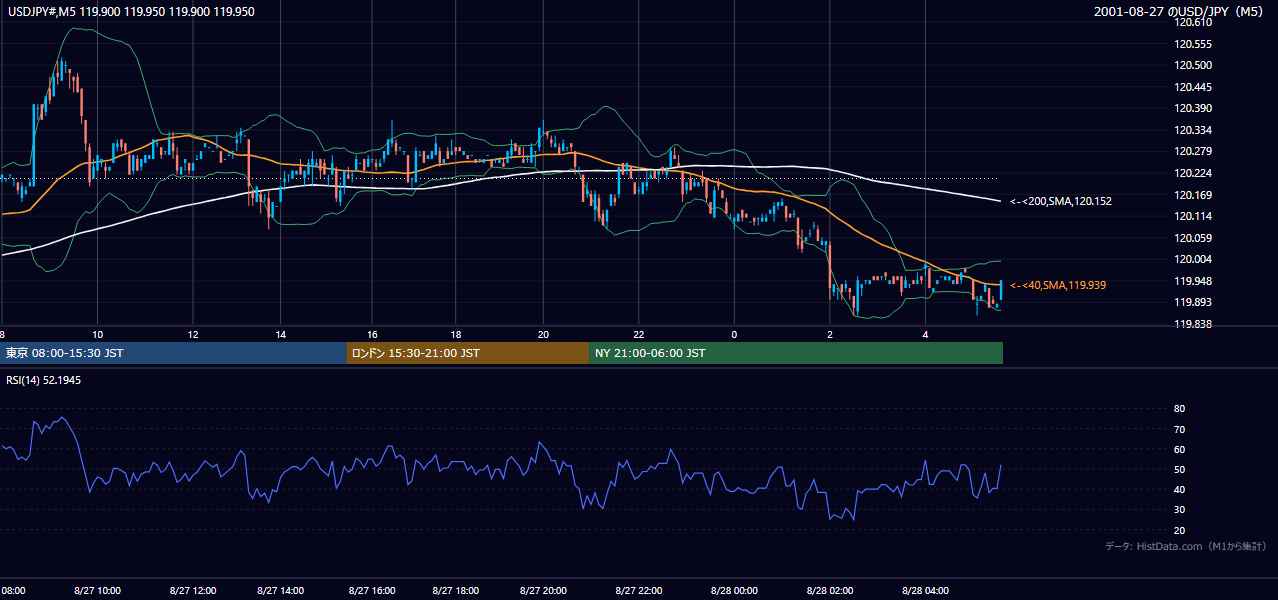The width and height of the screenshot is (1278, 600).
Task: Select the London 15:30-21:00 JST session bar
Action: pyautogui.click(x=468, y=353)
